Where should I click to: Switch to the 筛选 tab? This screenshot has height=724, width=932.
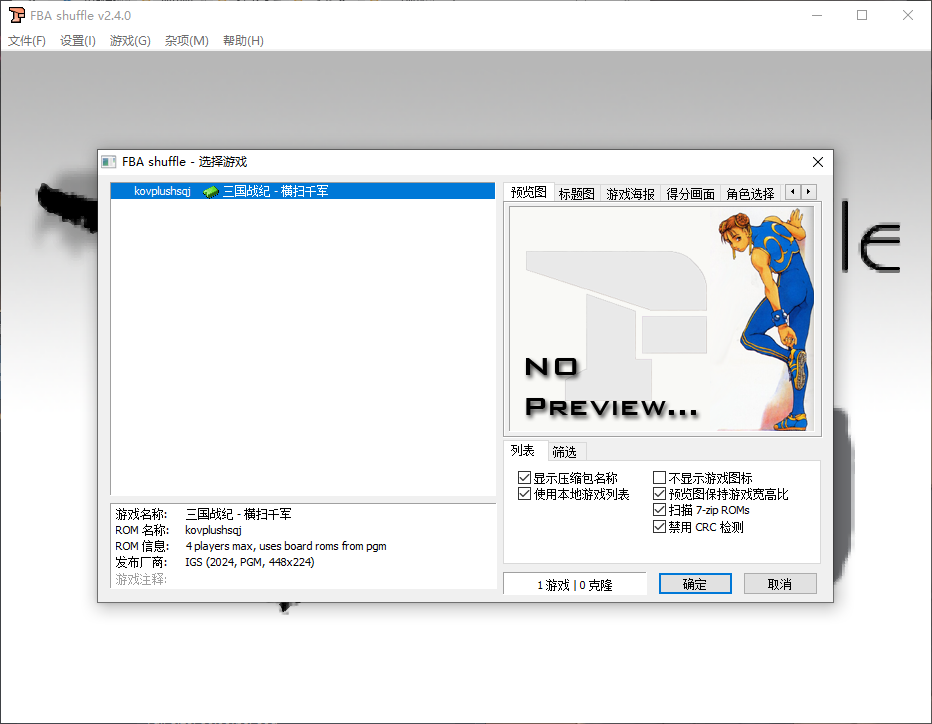[564, 450]
